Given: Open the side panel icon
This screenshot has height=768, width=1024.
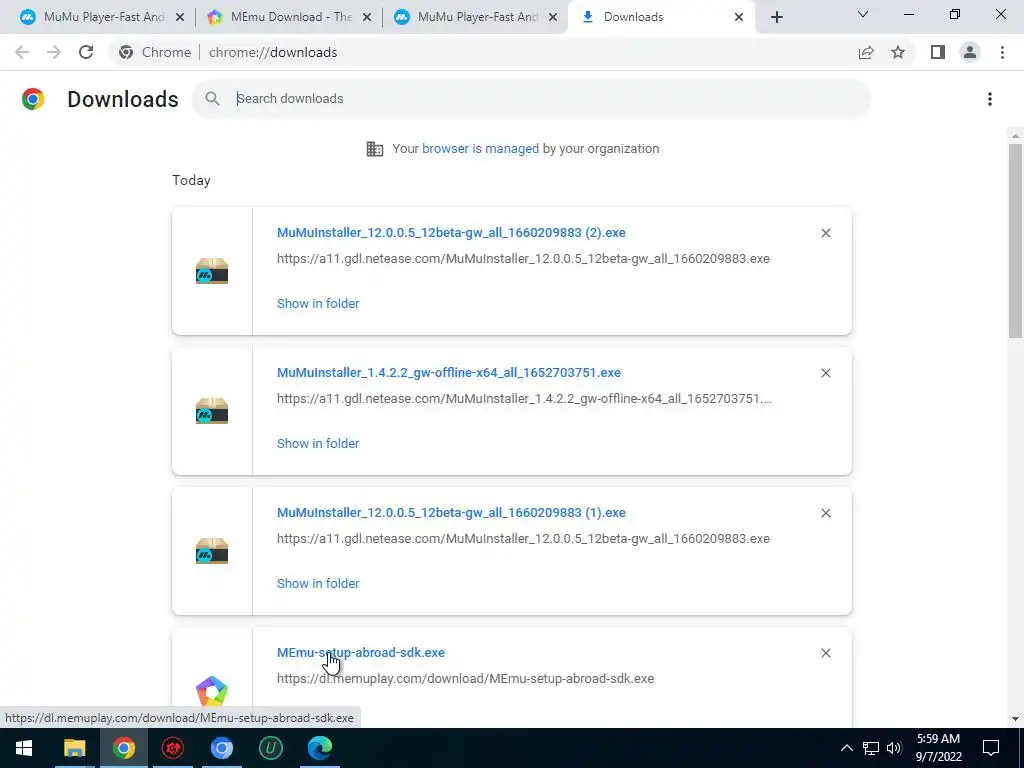Looking at the screenshot, I should pyautogui.click(x=938, y=52).
